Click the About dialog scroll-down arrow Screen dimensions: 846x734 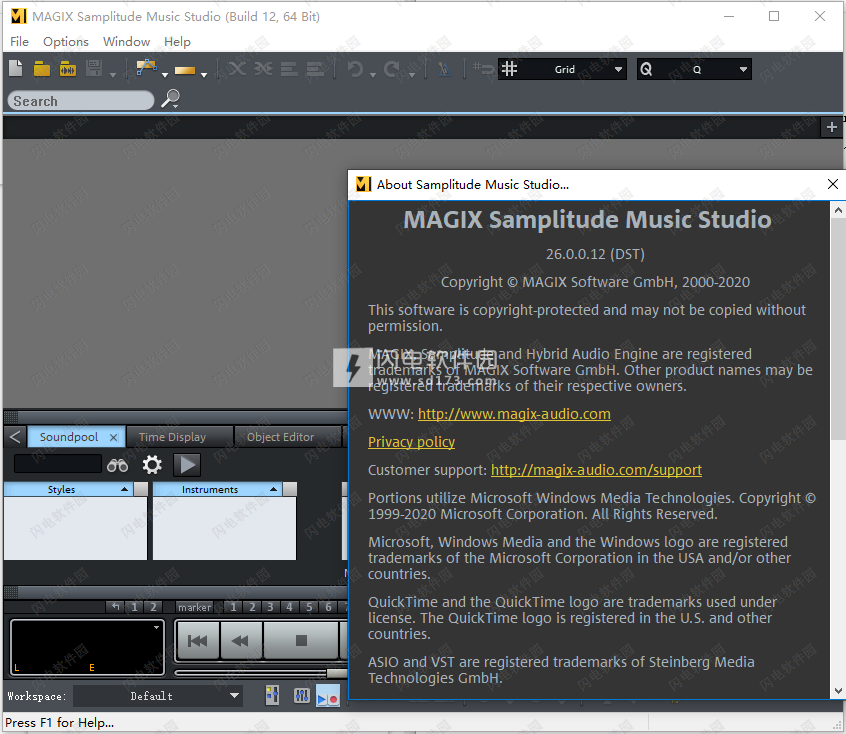pos(838,690)
